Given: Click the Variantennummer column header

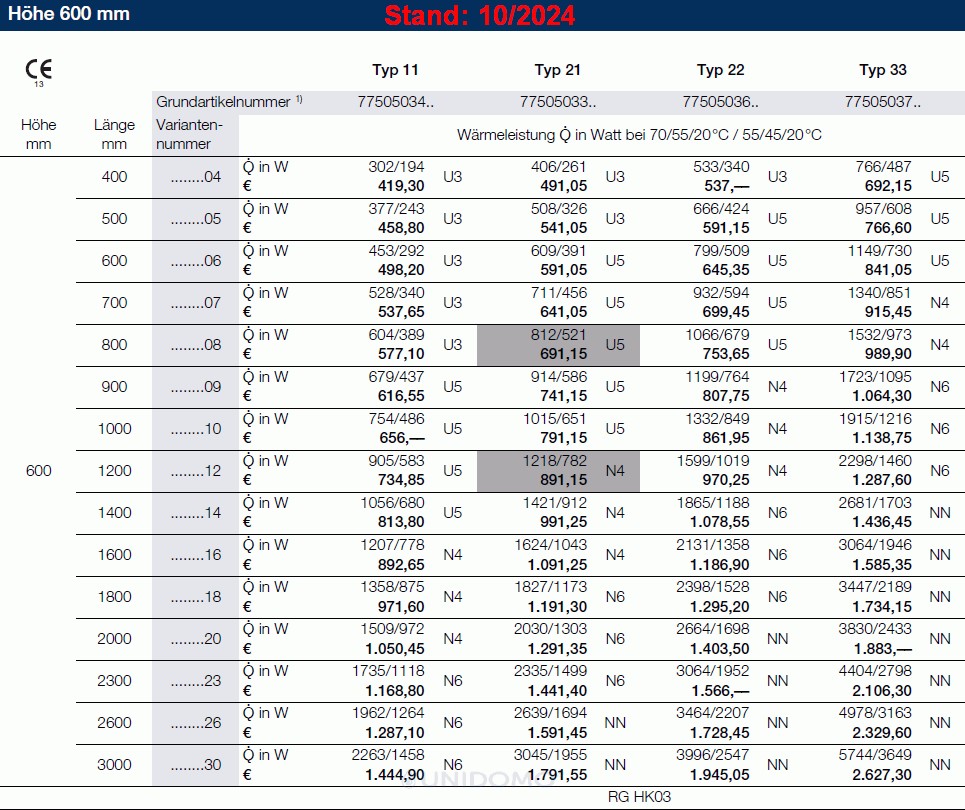Looking at the screenshot, I should point(189,134).
